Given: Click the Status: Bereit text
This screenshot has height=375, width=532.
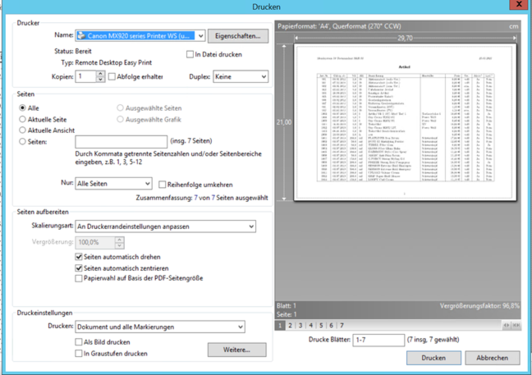Looking at the screenshot, I should tap(73, 51).
